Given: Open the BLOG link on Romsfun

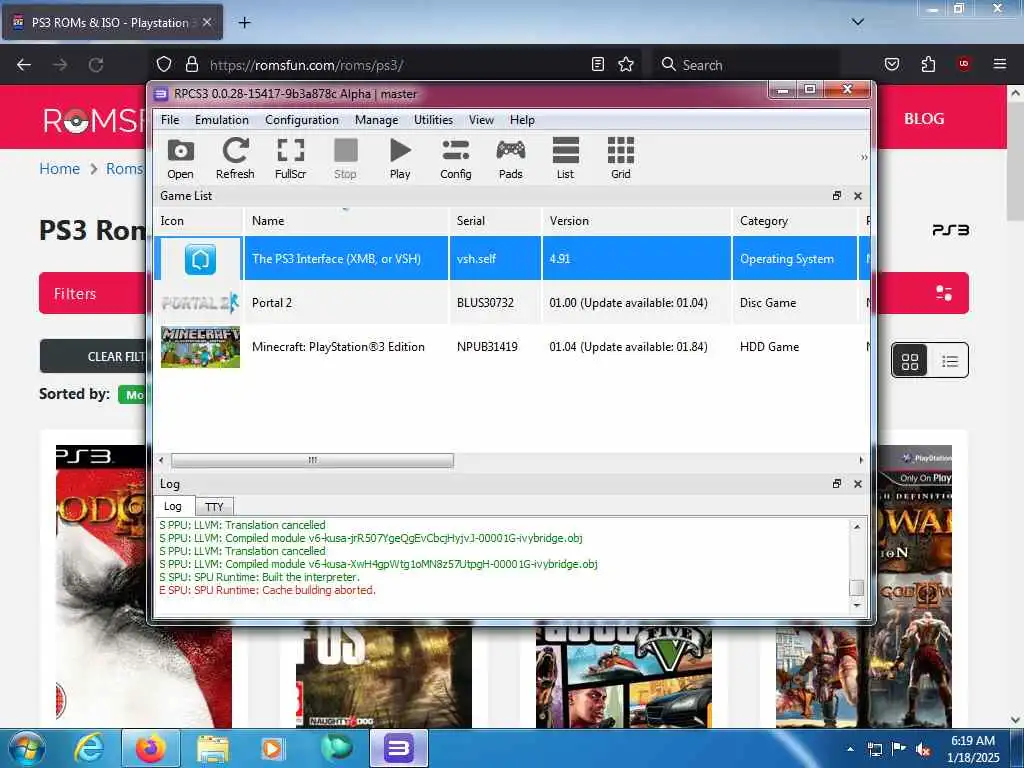Looking at the screenshot, I should point(923,119).
